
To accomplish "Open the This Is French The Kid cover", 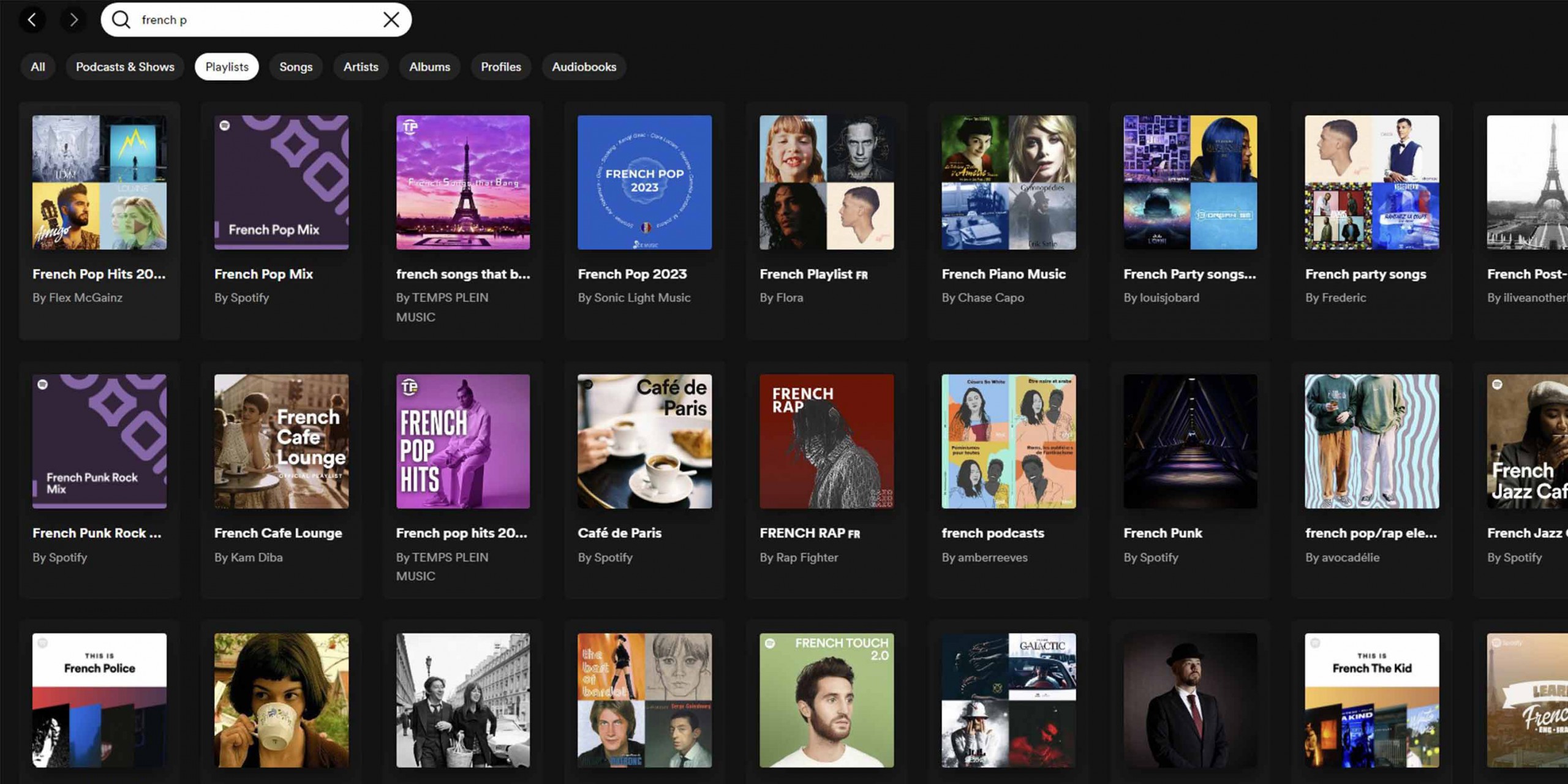I will click(1372, 700).
